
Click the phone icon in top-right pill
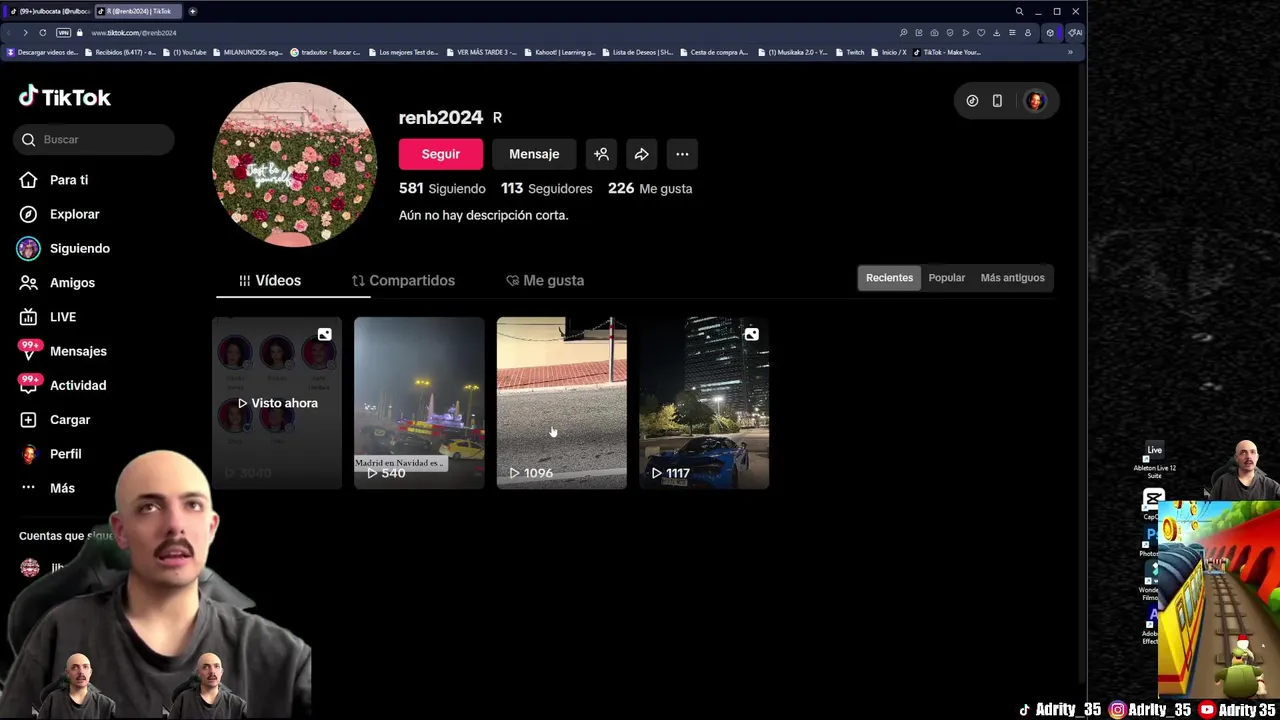[997, 101]
